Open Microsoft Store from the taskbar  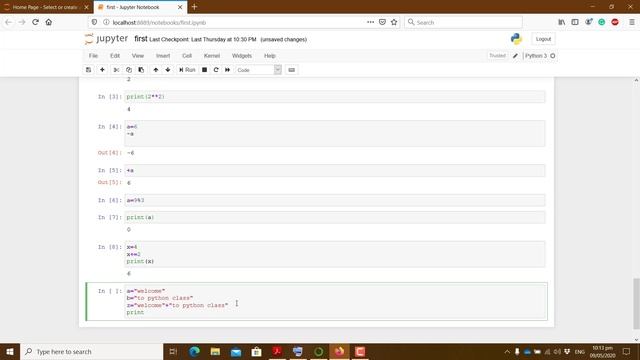point(257,351)
